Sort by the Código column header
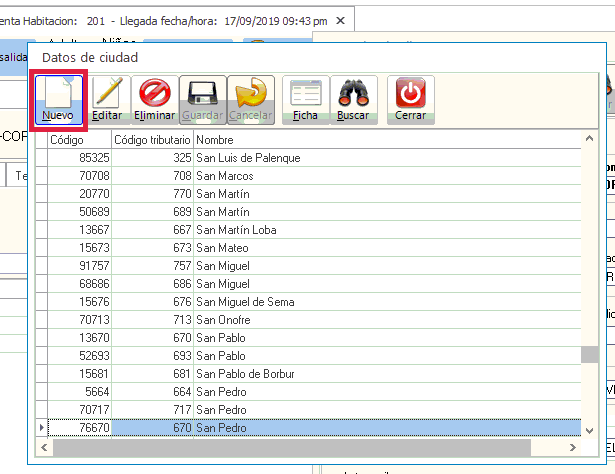 point(80,140)
